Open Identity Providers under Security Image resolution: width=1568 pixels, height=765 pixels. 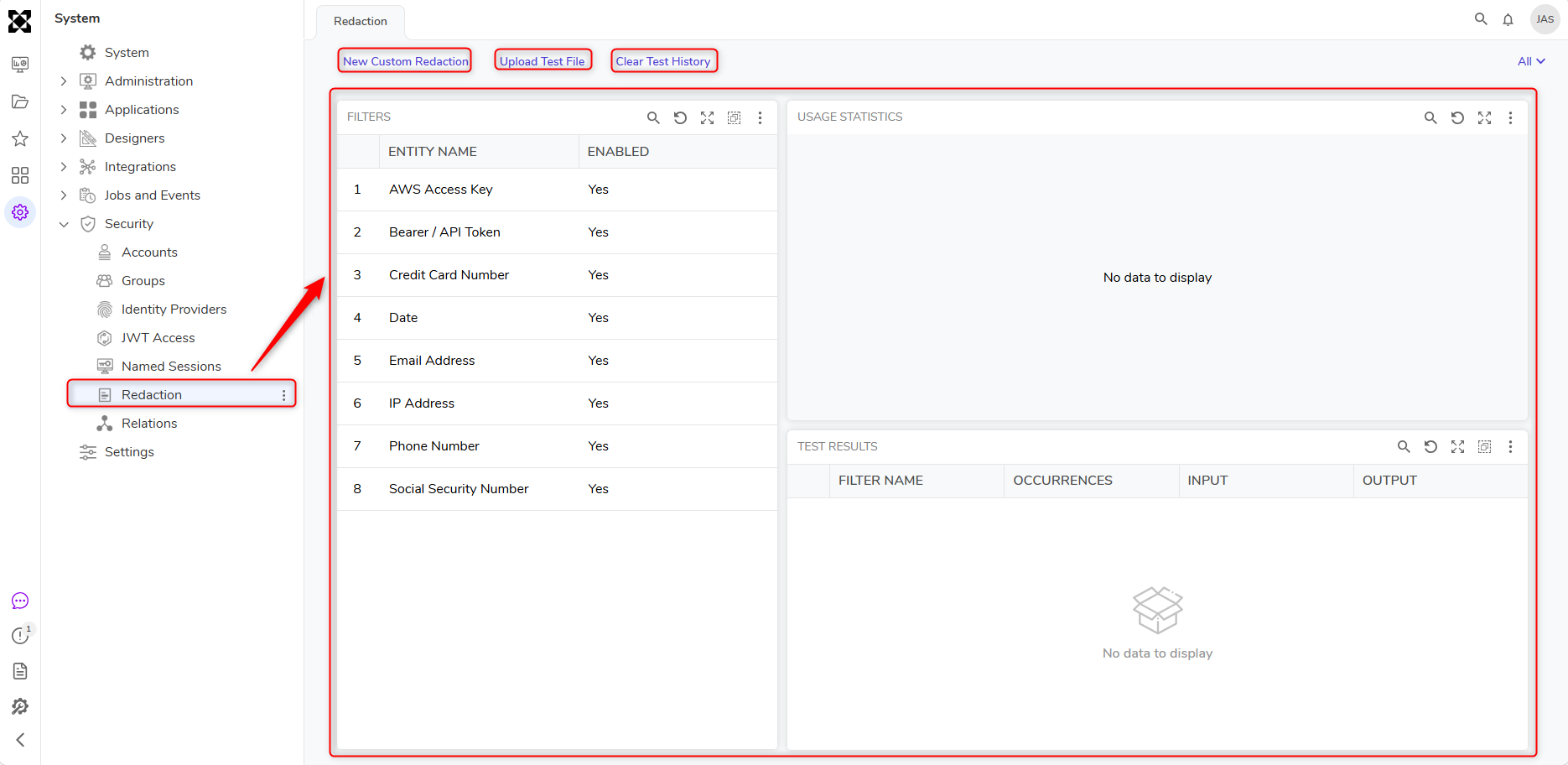click(x=174, y=310)
